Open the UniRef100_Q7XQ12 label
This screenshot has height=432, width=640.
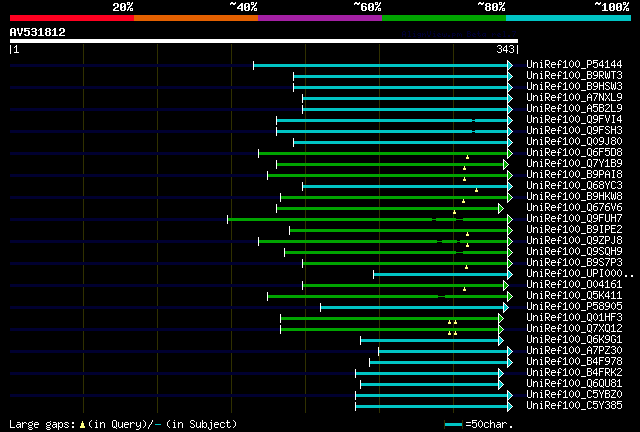574,329
